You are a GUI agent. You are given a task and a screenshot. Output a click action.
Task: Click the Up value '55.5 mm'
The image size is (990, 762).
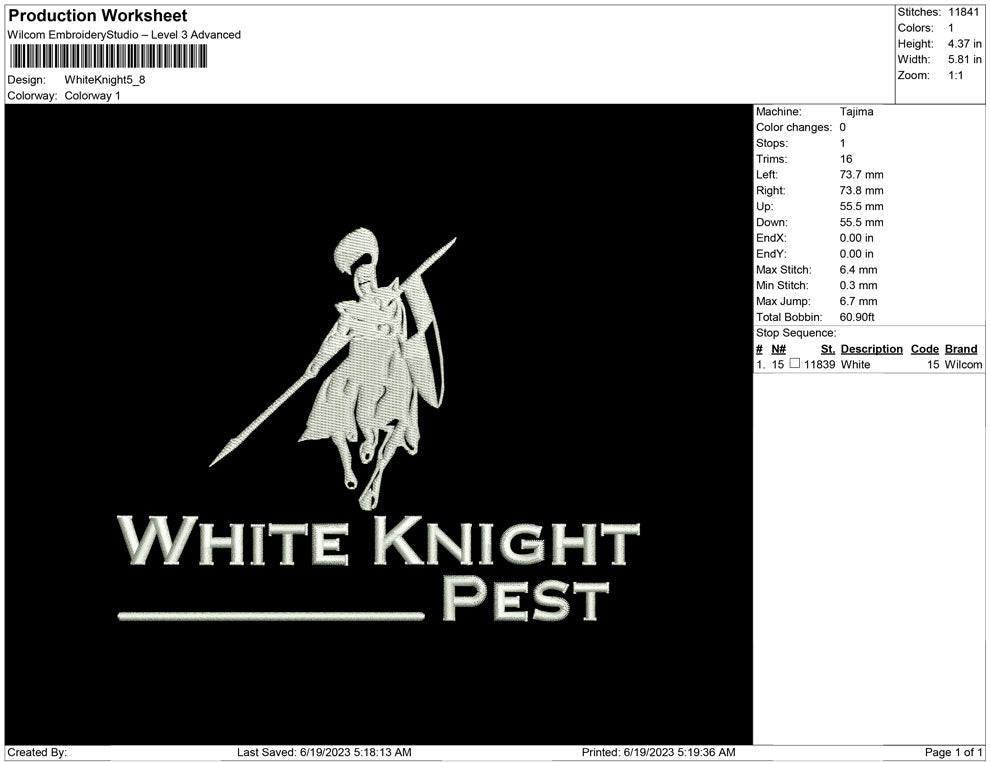tap(861, 206)
